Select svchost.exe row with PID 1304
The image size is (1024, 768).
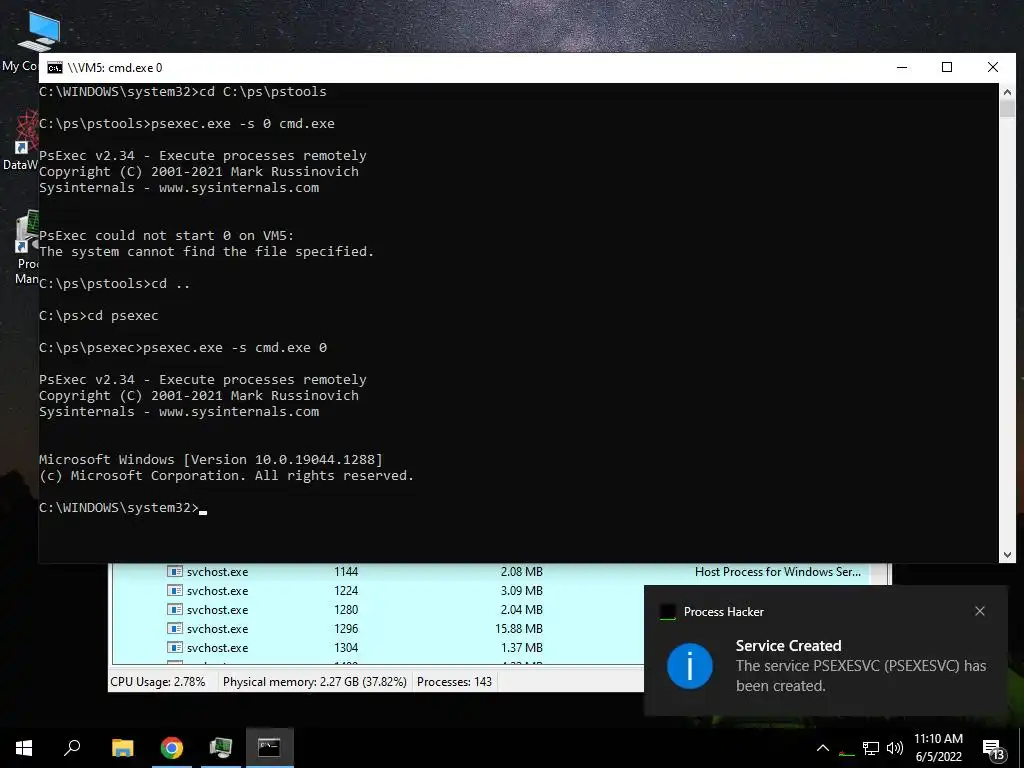point(379,647)
